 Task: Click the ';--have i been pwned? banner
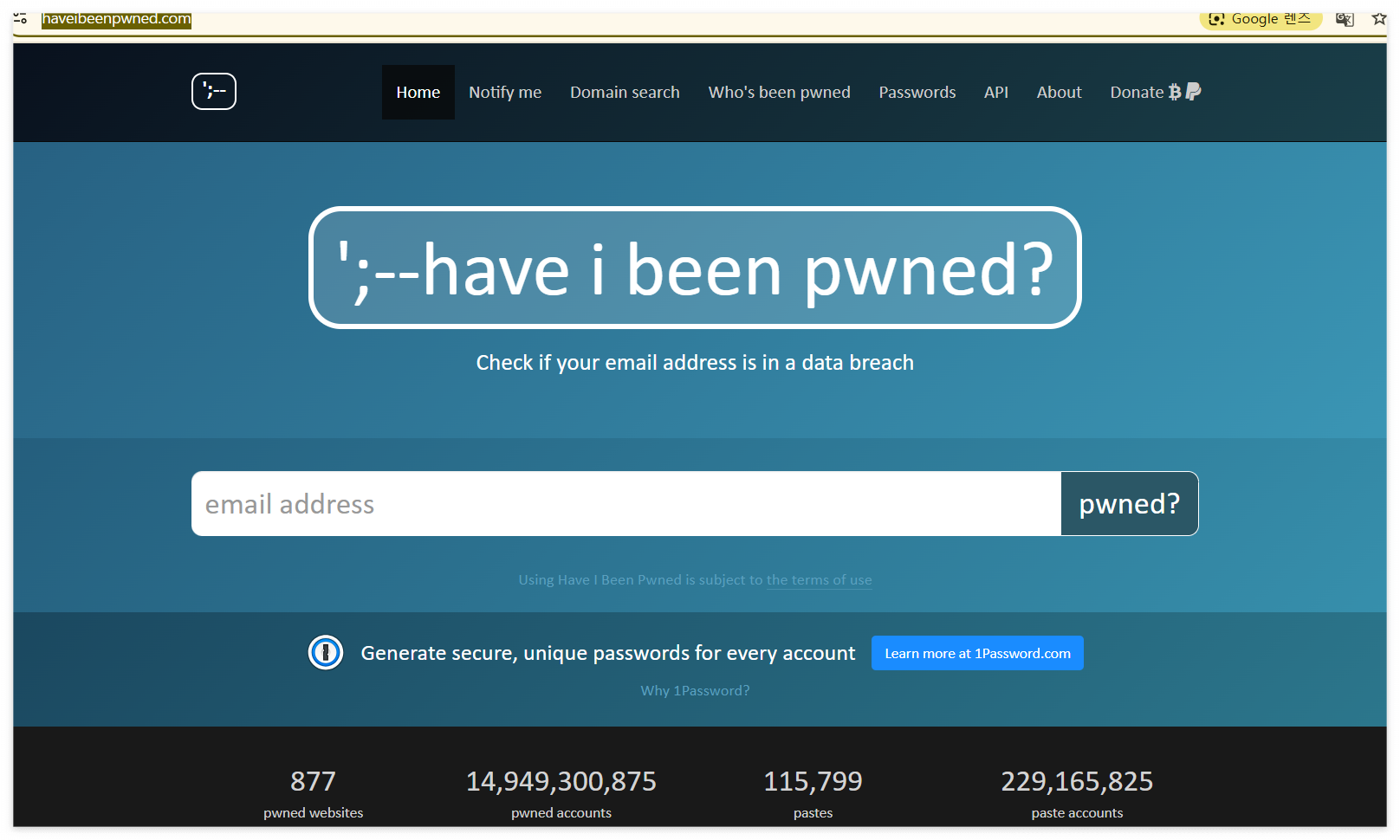[695, 268]
